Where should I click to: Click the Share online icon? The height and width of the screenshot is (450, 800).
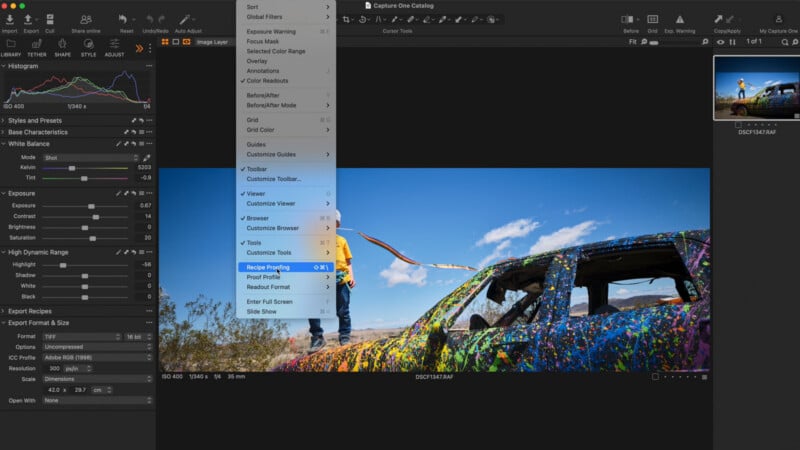(86, 19)
